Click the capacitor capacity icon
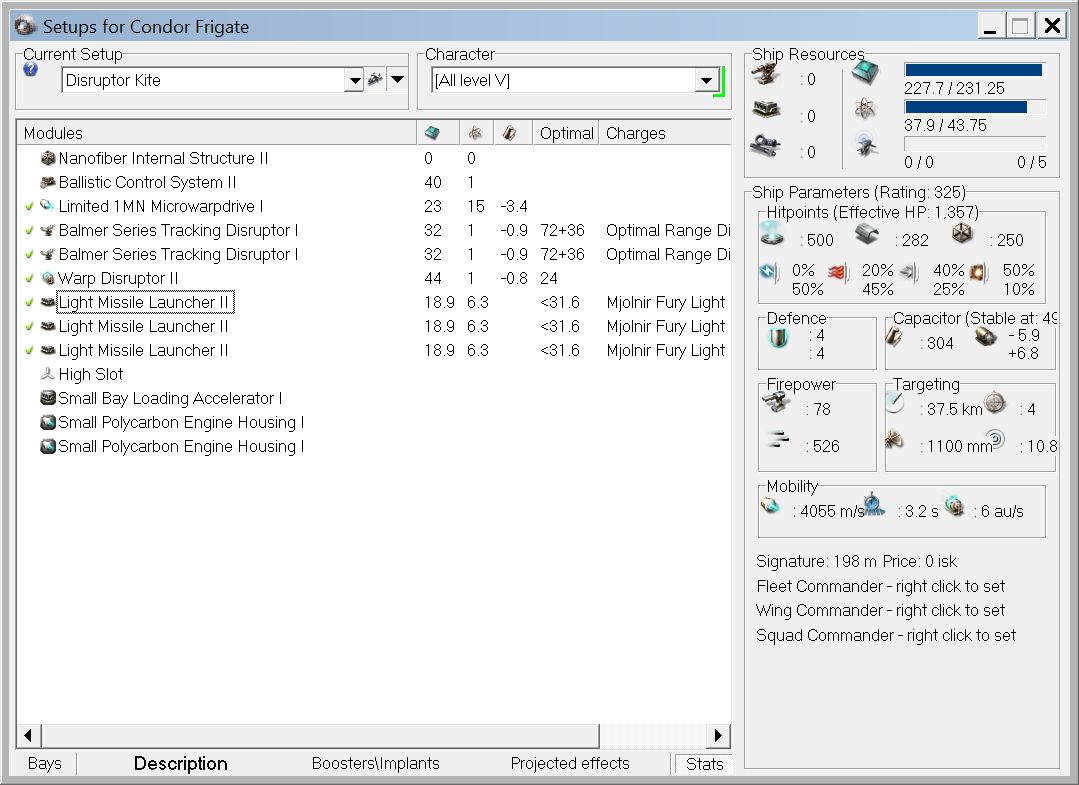1079x785 pixels. [x=894, y=336]
